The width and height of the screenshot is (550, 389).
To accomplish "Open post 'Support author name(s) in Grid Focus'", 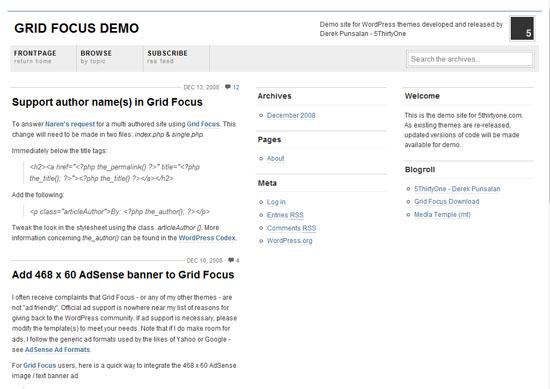I will [107, 102].
